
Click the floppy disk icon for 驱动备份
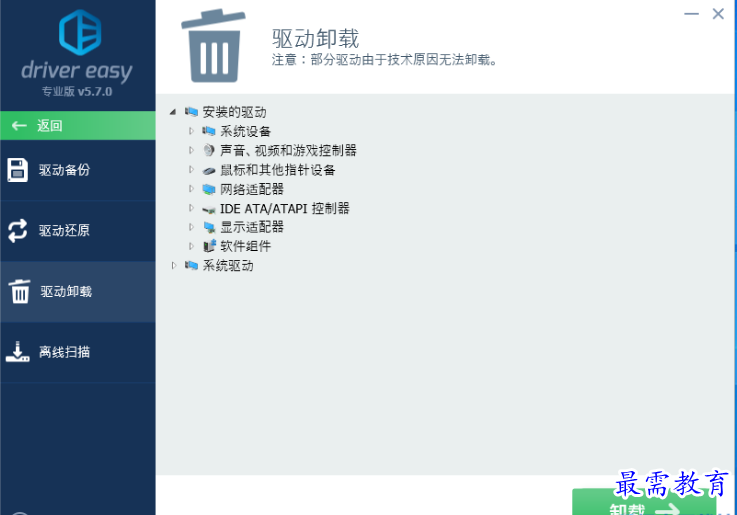pos(17,170)
